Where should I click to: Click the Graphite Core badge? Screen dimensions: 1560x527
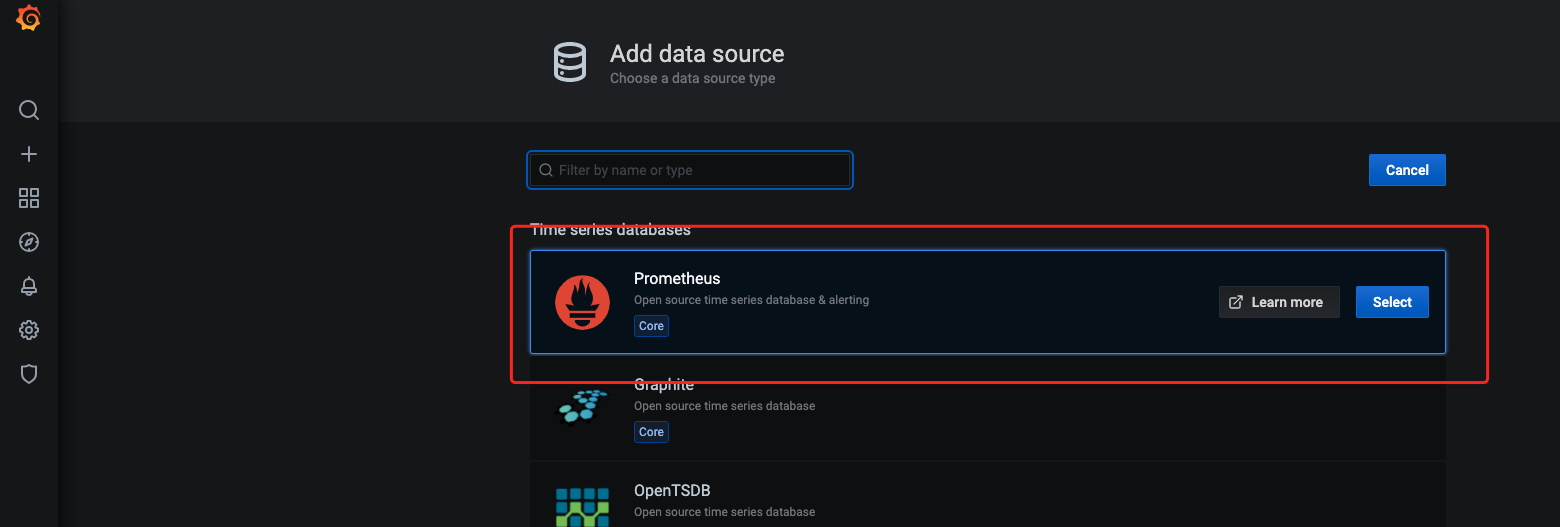click(x=651, y=432)
